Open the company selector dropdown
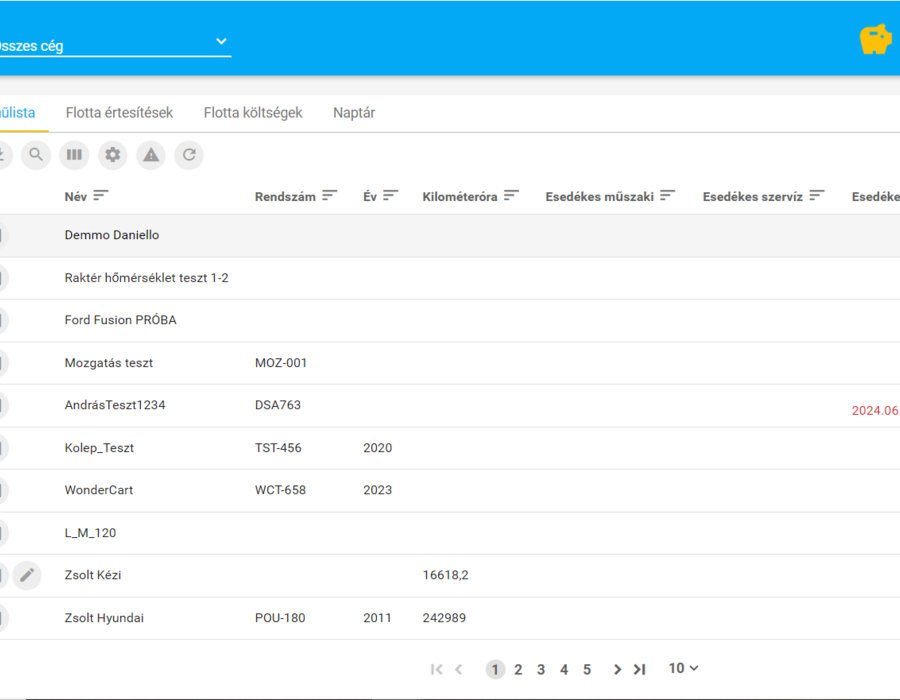900x700 pixels. (x=115, y=44)
